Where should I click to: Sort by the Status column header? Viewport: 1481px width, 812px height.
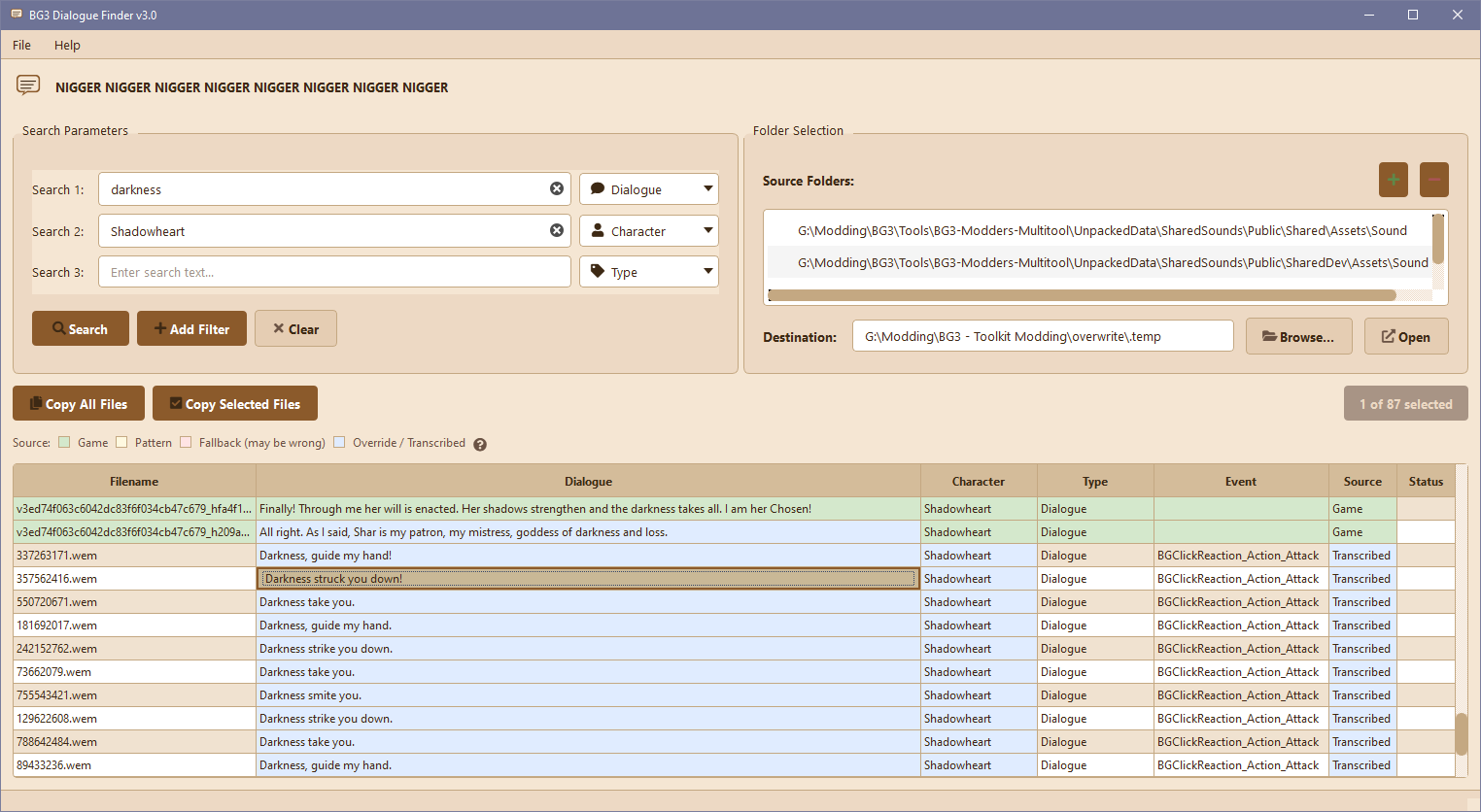[1426, 481]
